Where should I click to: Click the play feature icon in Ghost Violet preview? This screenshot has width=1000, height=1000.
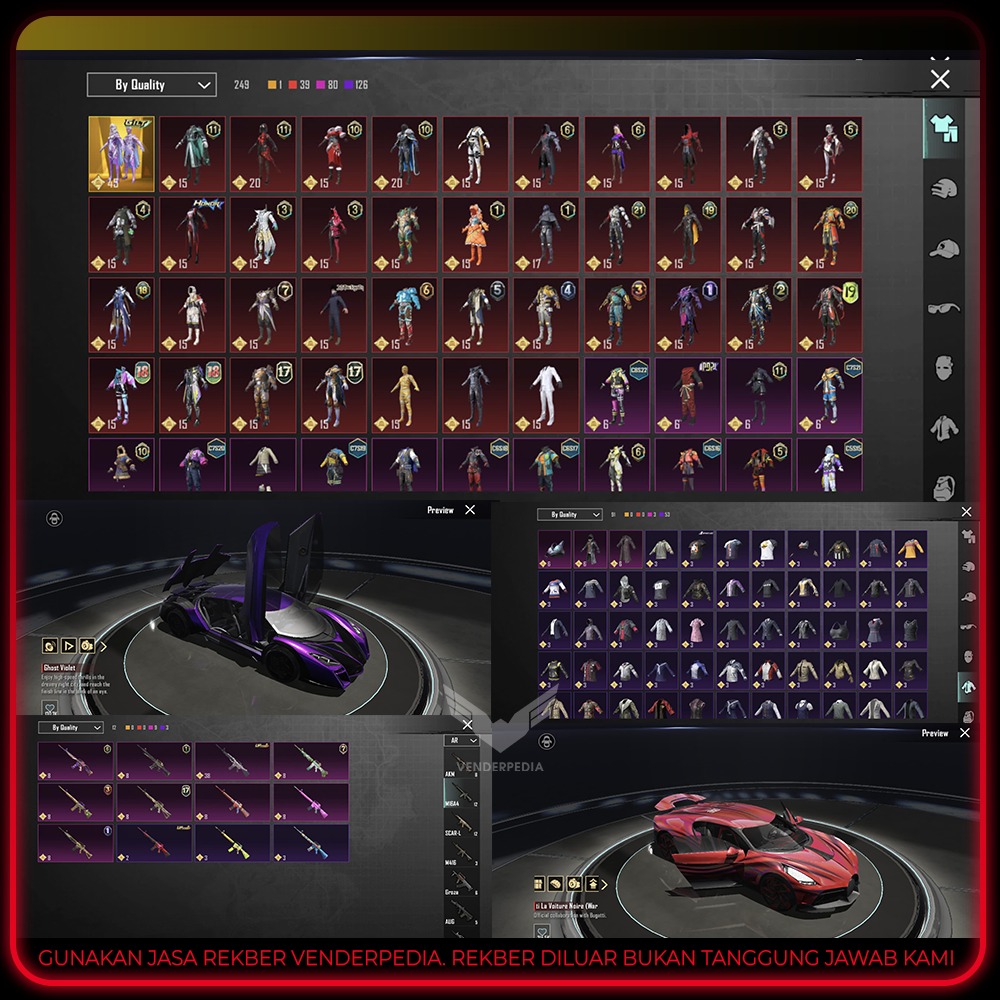[x=68, y=645]
